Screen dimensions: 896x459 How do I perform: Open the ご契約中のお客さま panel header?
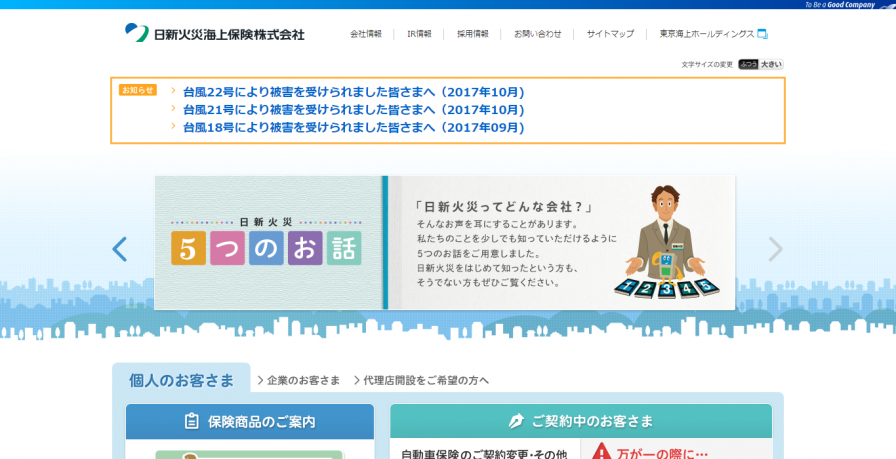(581, 422)
